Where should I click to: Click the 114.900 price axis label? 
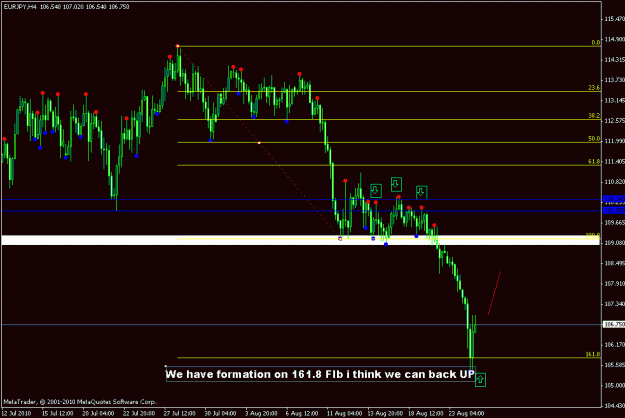[615, 39]
